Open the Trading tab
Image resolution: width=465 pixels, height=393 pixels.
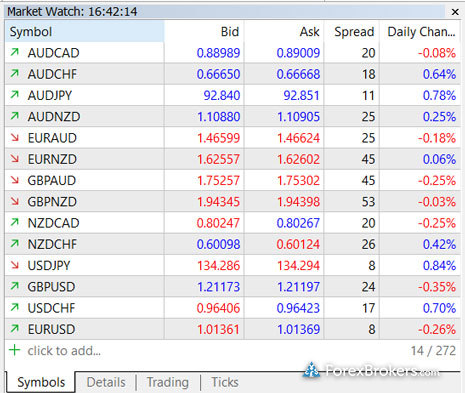(x=168, y=382)
